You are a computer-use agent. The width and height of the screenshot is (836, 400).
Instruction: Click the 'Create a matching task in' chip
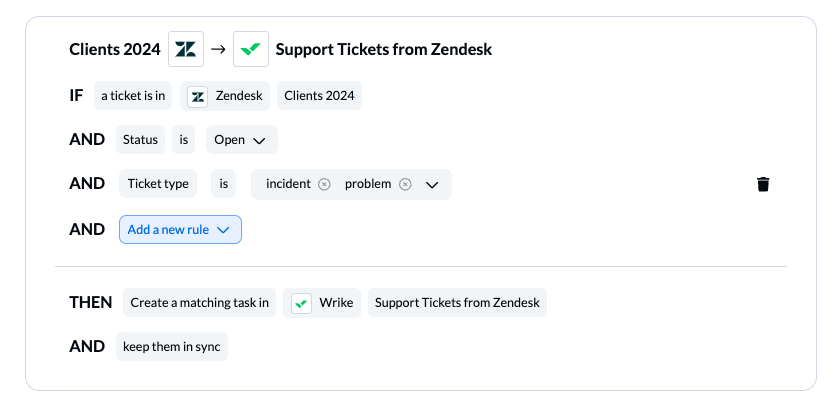coord(199,303)
